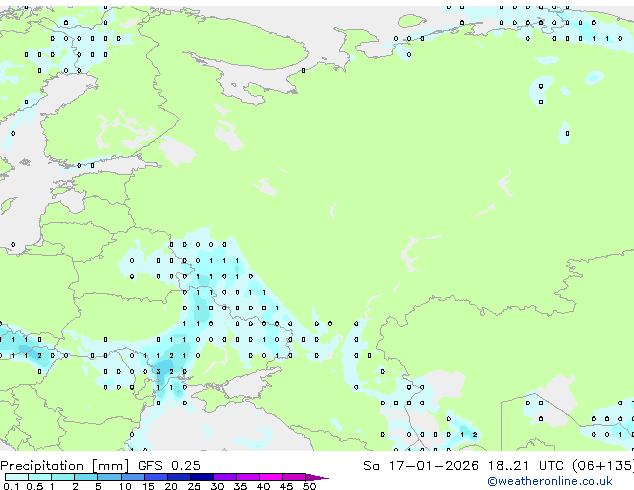The width and height of the screenshot is (634, 490).
Task: Click the legend label '20'
Action: coord(171,486)
